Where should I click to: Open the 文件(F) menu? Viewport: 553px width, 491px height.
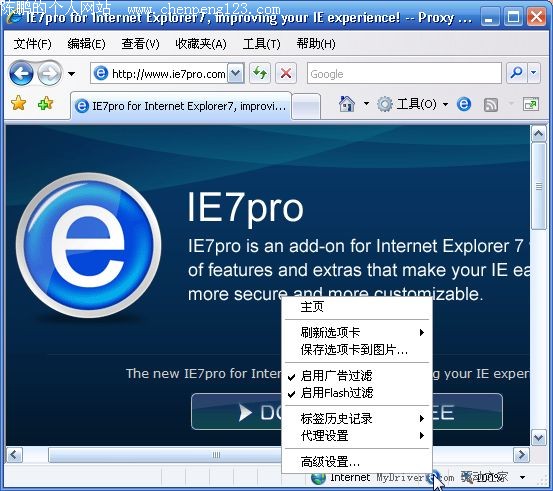pyautogui.click(x=32, y=44)
